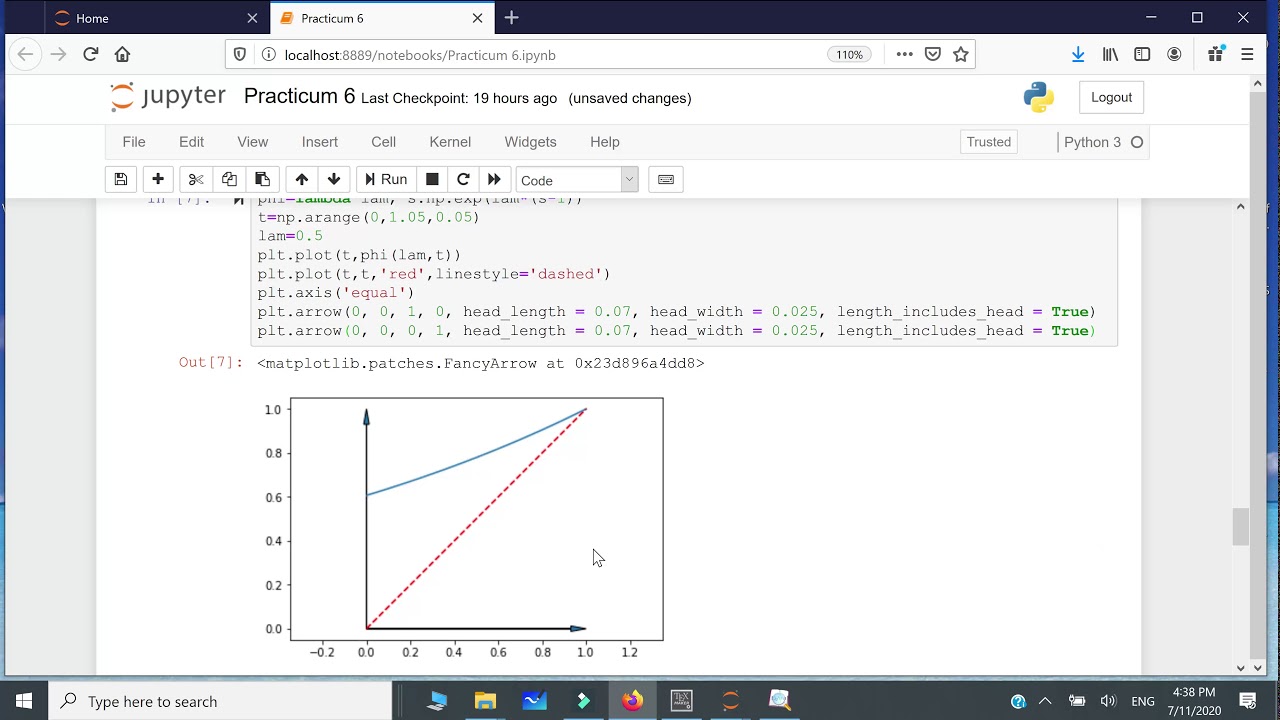Screen dimensions: 1280x720
Task: Open the taskbar clock and calendar
Action: pyautogui.click(x=1192, y=701)
